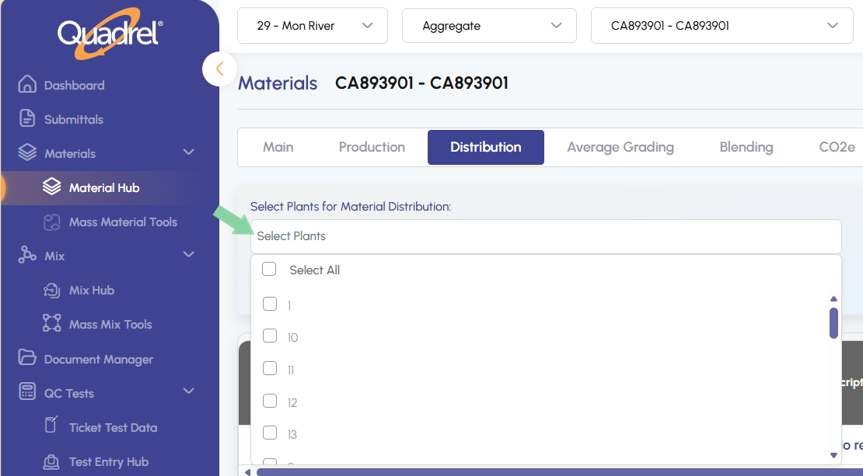Click the Mass Mix Tools icon
Screen dimensions: 863x476
[x=52, y=324]
